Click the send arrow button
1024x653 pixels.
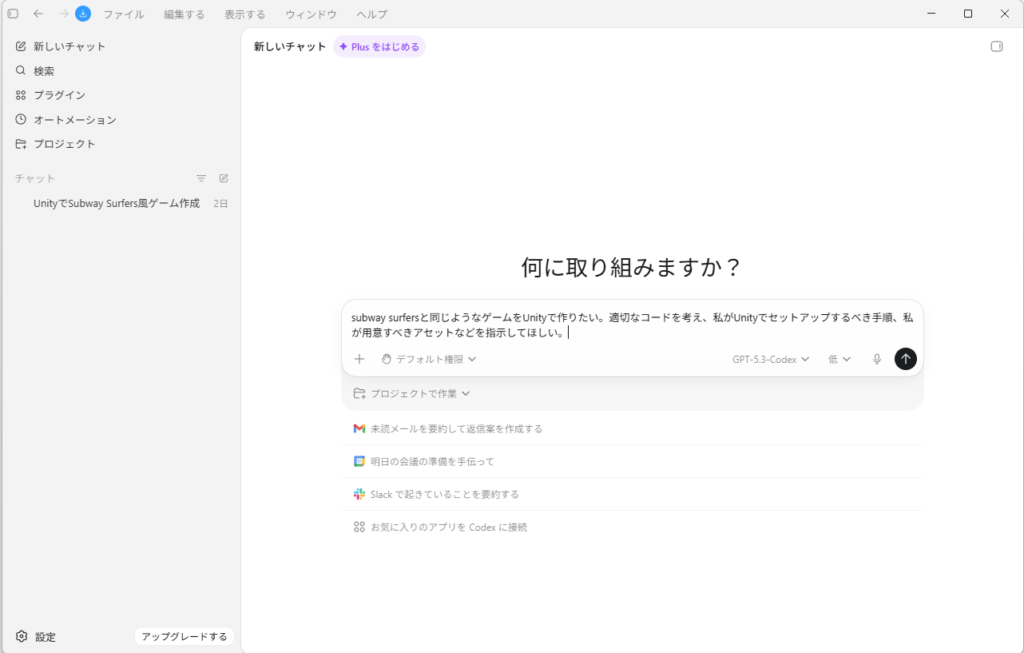905,359
